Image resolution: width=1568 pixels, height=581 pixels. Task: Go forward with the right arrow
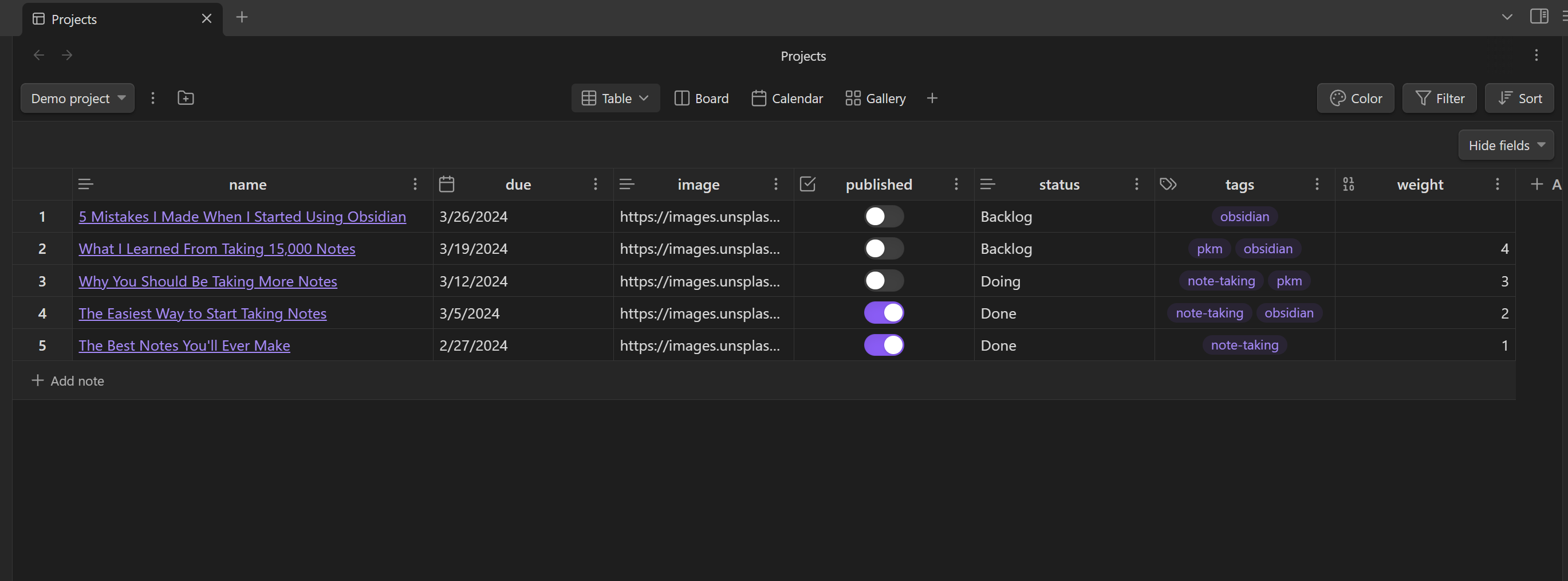coord(67,56)
